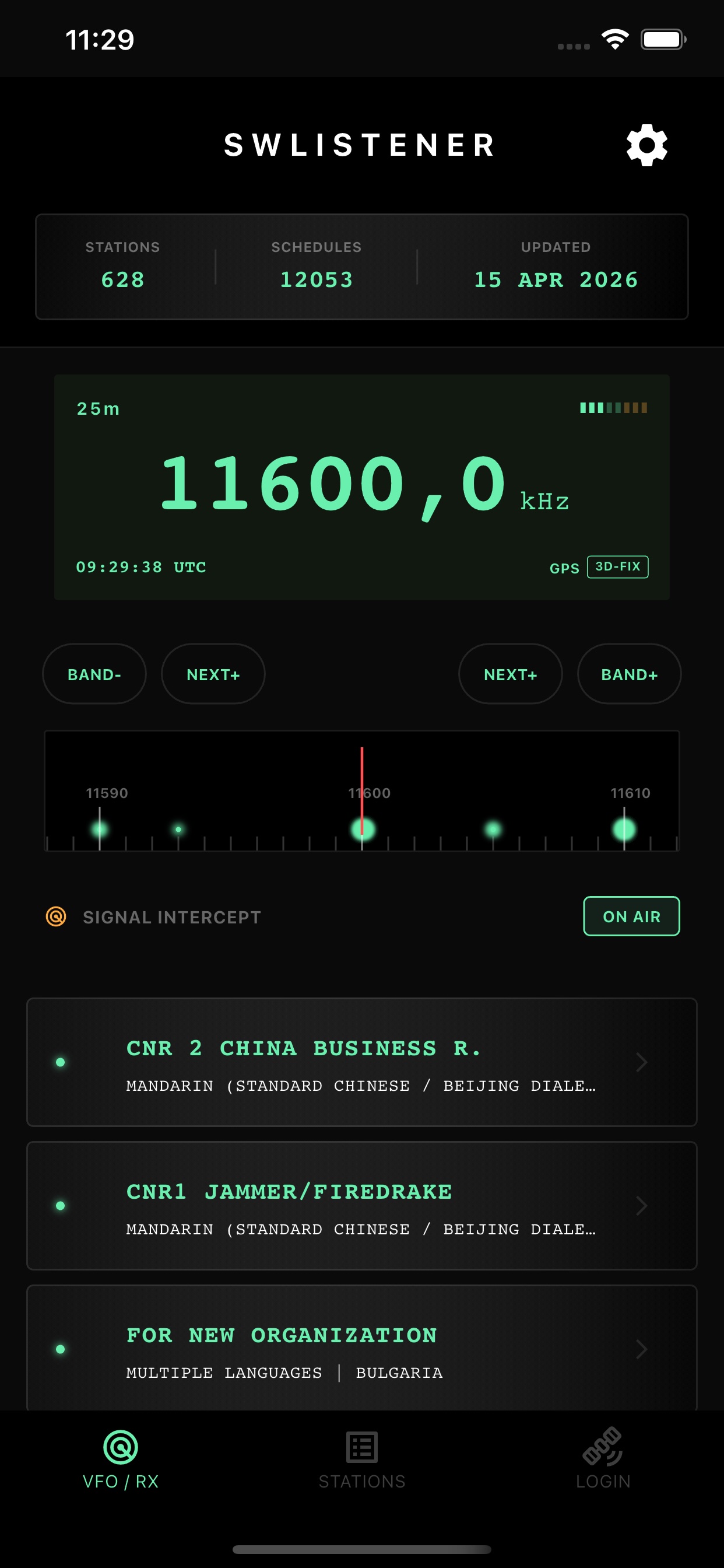Viewport: 724px width, 1568px height.
Task: Open CNR1 Jammer/Firedrake station
Action: point(362,1206)
